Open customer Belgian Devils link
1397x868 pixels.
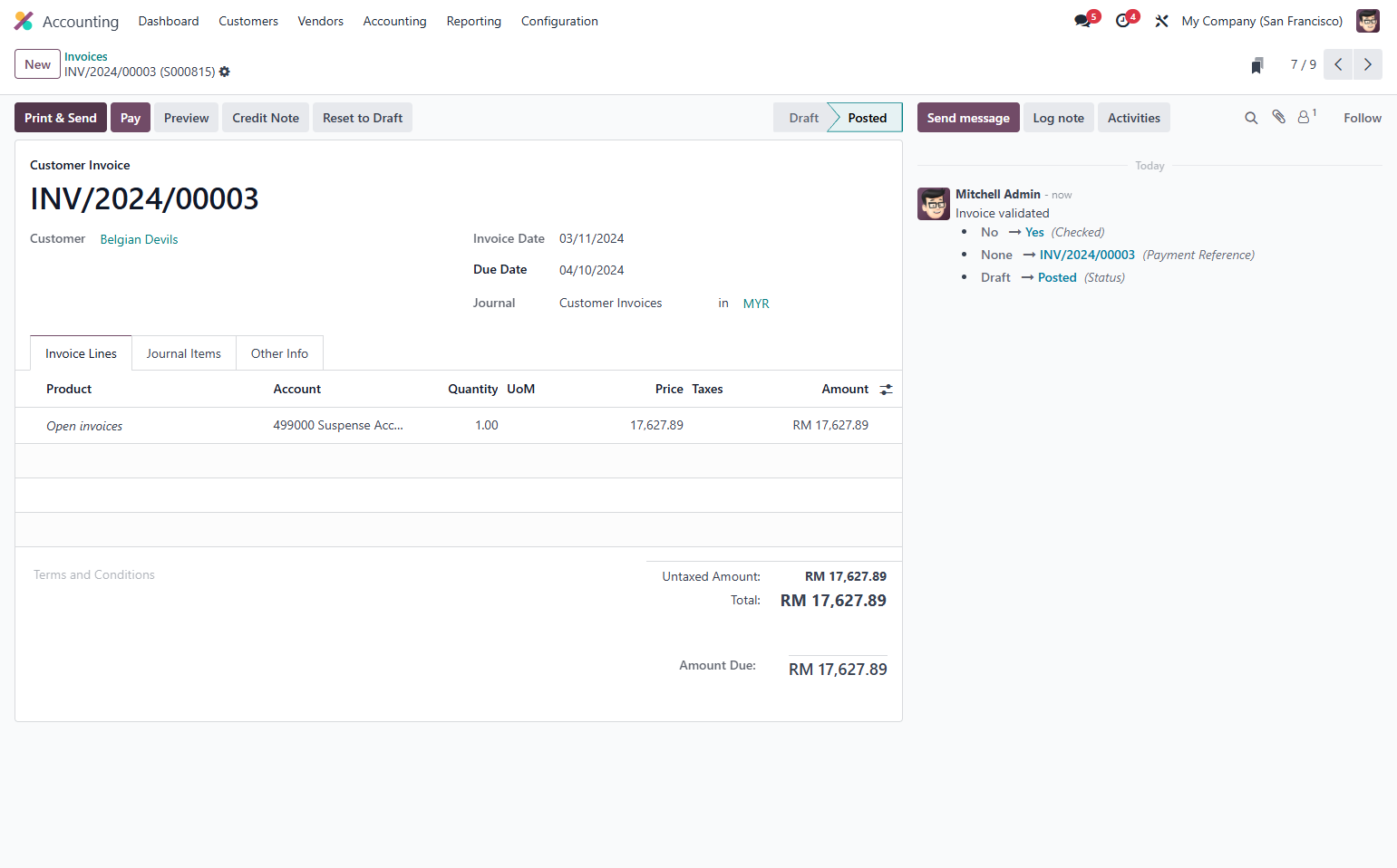pos(139,239)
